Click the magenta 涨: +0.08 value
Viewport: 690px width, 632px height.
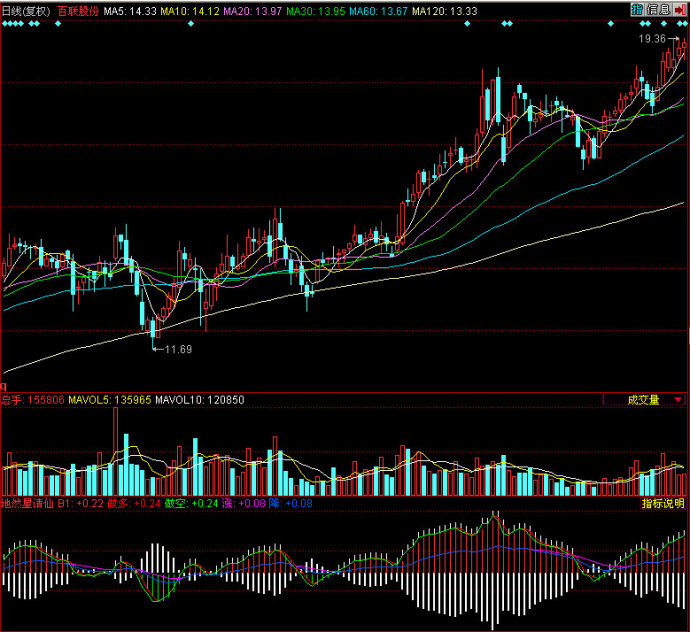pyautogui.click(x=244, y=503)
